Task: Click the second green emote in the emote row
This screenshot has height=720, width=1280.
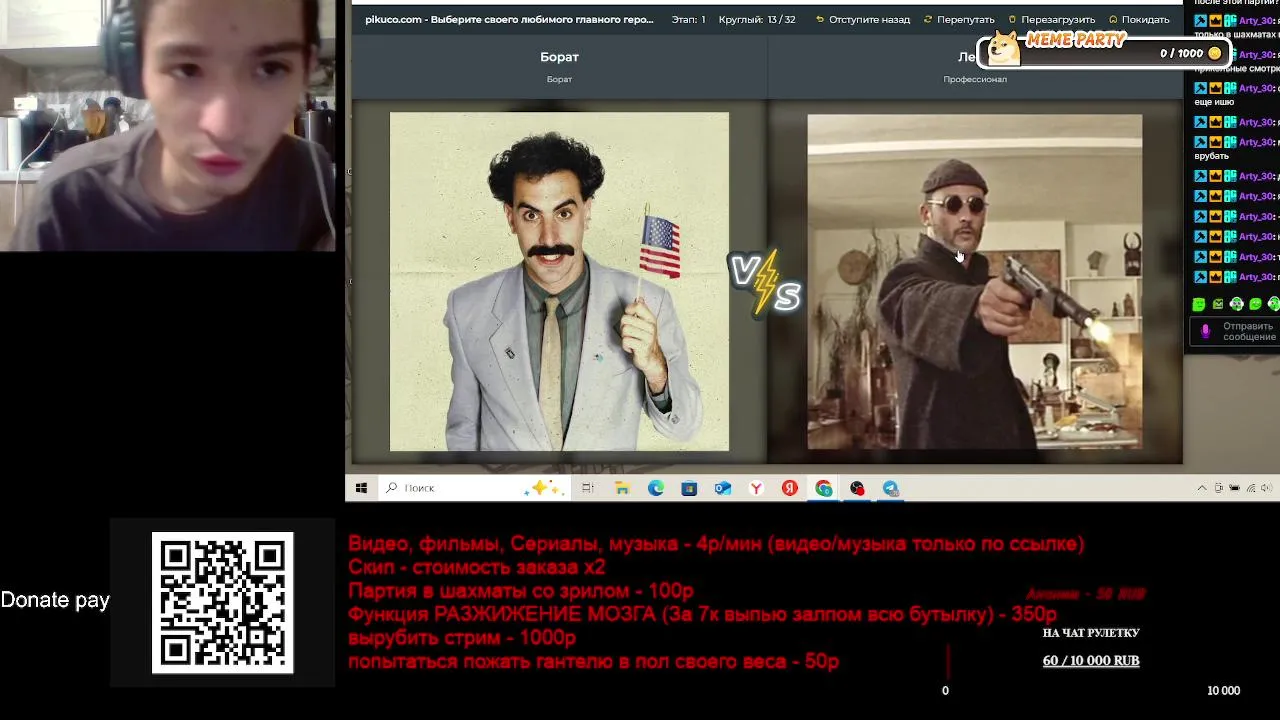Action: point(1218,304)
